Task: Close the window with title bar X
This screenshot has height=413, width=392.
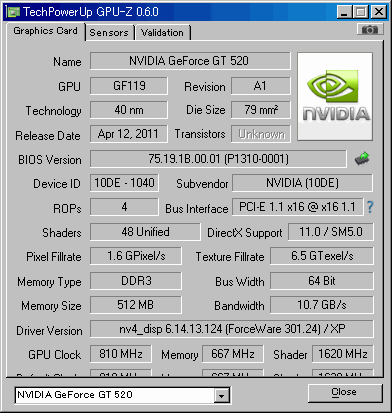Action: [x=379, y=12]
